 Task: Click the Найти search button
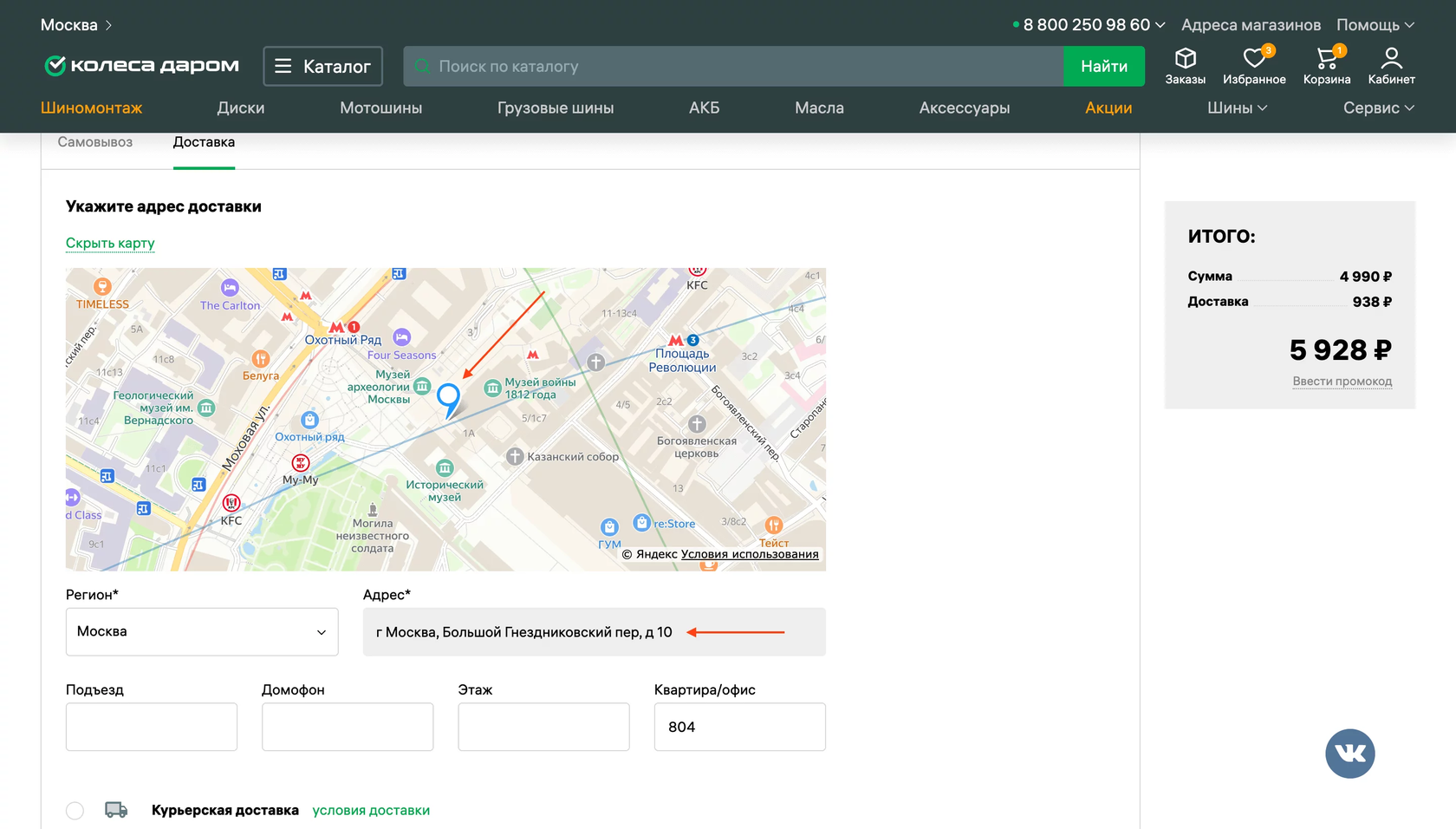pos(1104,66)
